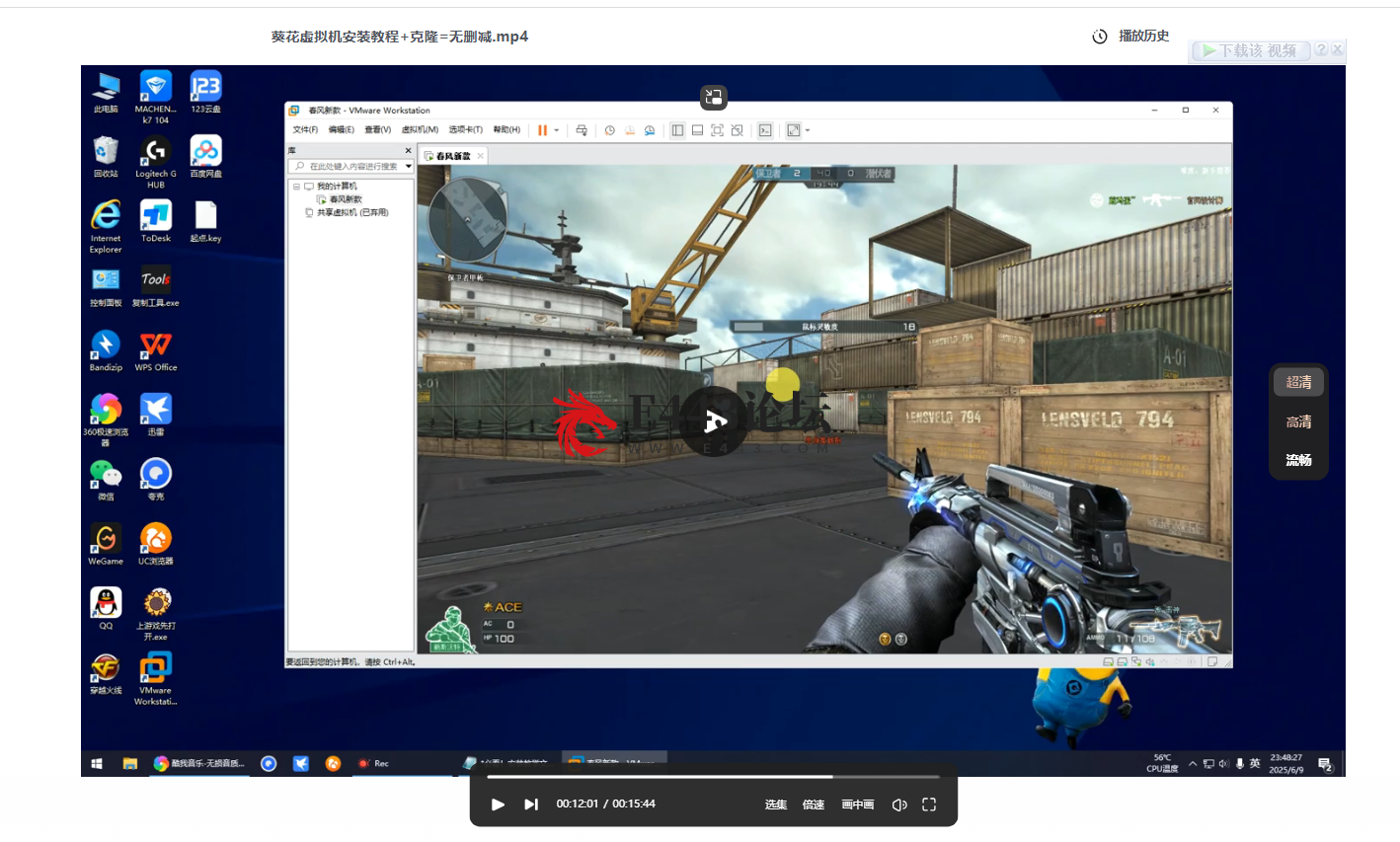The height and width of the screenshot is (842, 1400).
Task: Open 穿越火线 game desktop icon
Action: [106, 674]
